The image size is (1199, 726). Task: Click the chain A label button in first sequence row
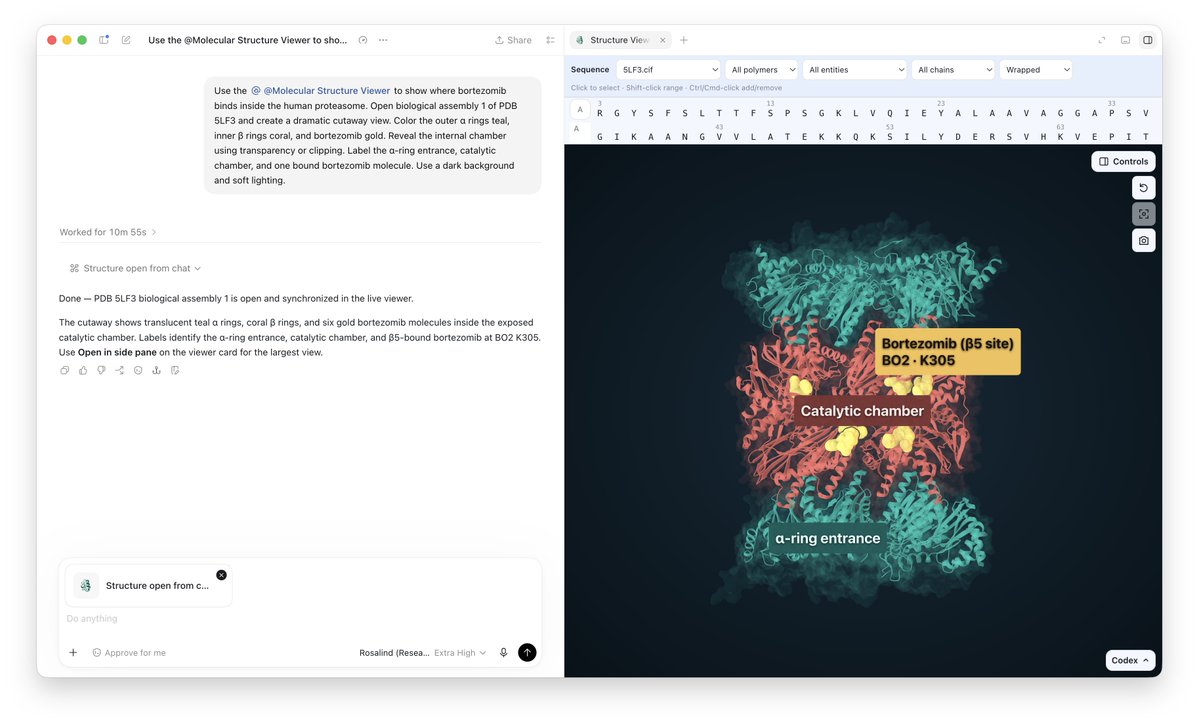pyautogui.click(x=580, y=110)
